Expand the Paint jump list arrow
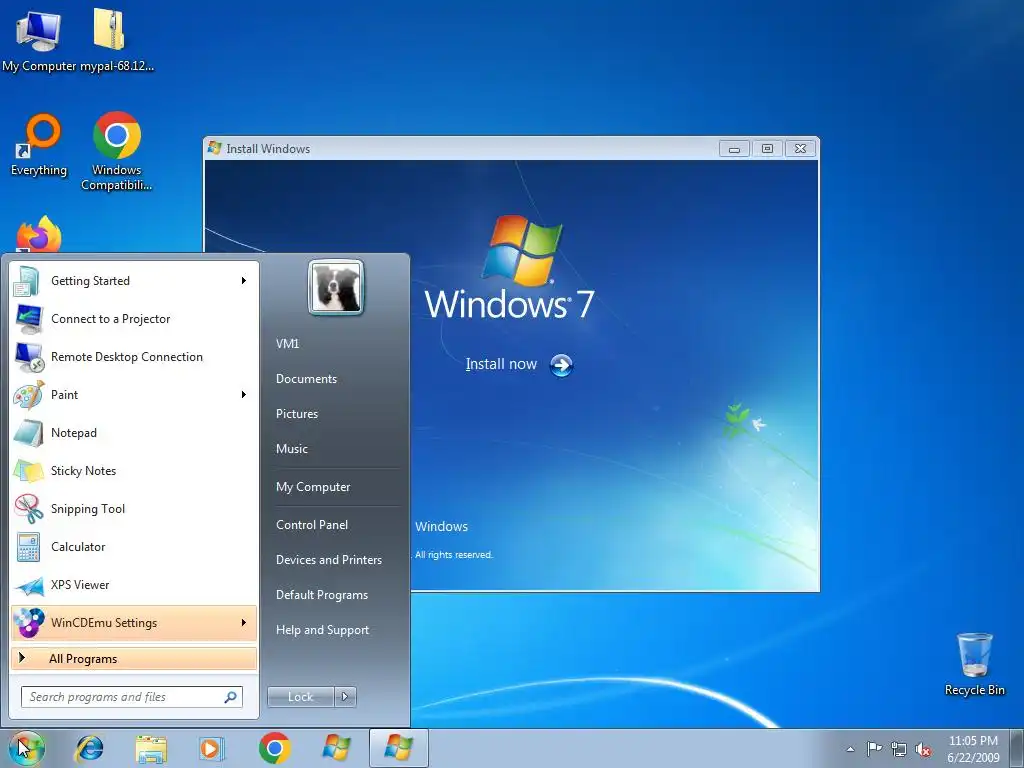Viewport: 1024px width, 768px height. (x=244, y=394)
